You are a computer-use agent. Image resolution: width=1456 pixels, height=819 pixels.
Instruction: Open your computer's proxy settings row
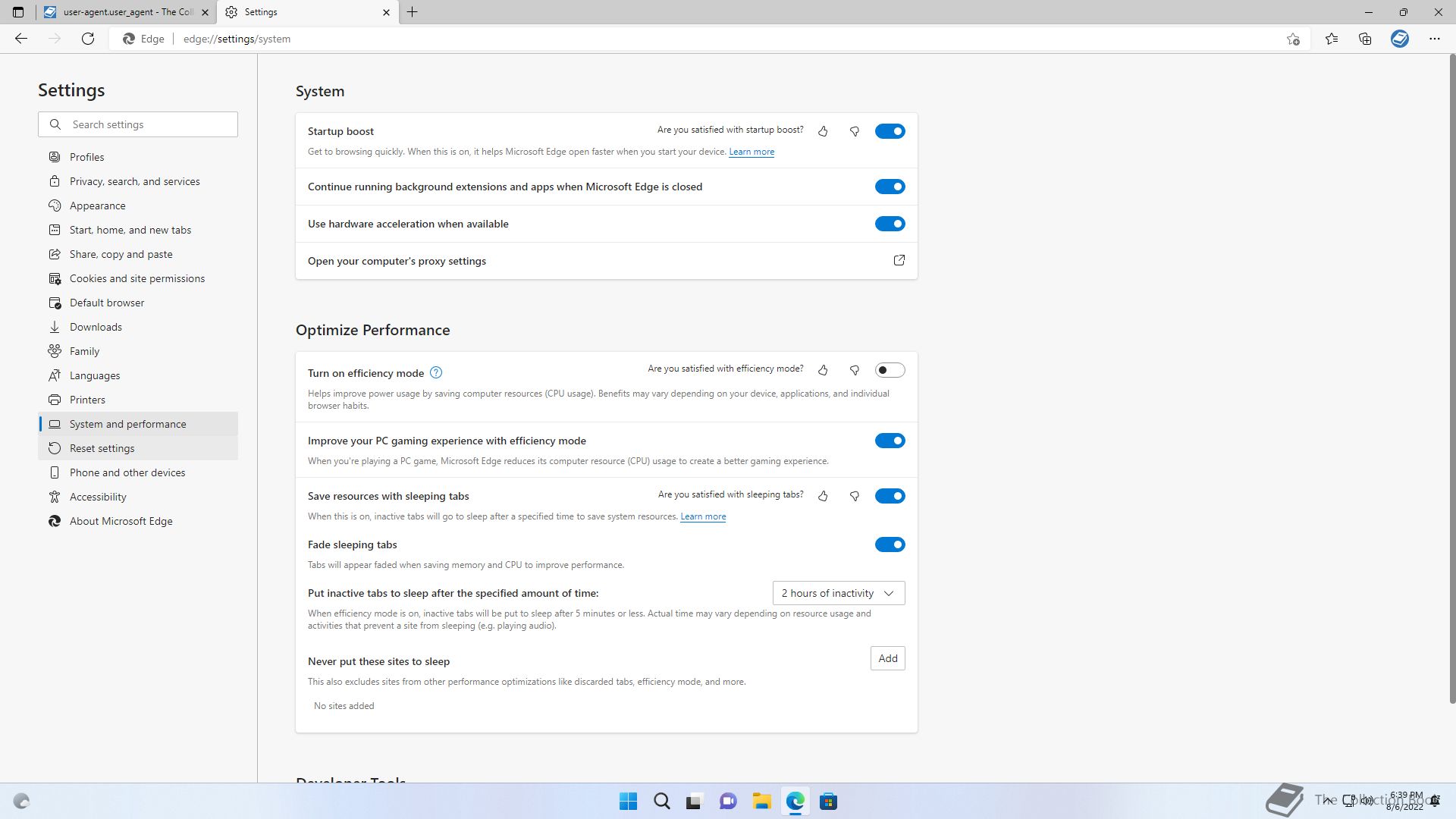[x=607, y=261]
